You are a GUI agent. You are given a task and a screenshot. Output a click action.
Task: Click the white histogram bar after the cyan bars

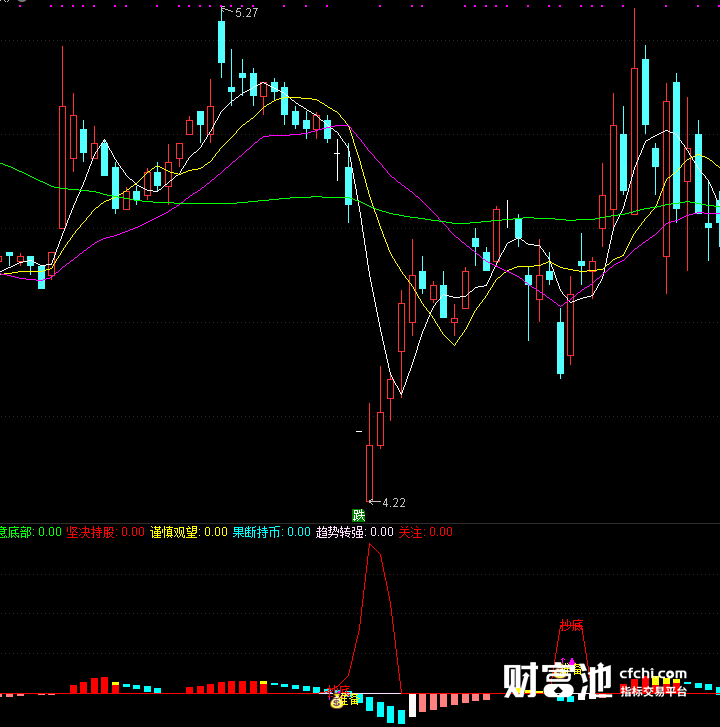(x=412, y=705)
